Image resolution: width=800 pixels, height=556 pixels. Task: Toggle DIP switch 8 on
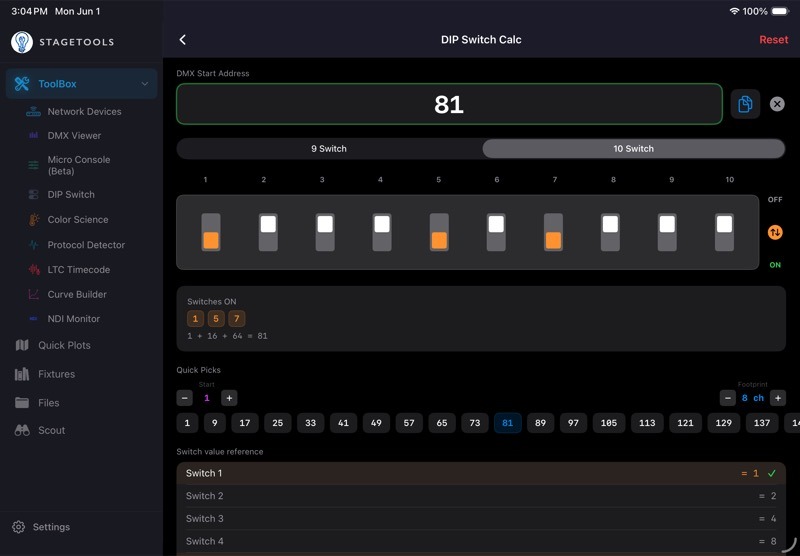tap(610, 232)
